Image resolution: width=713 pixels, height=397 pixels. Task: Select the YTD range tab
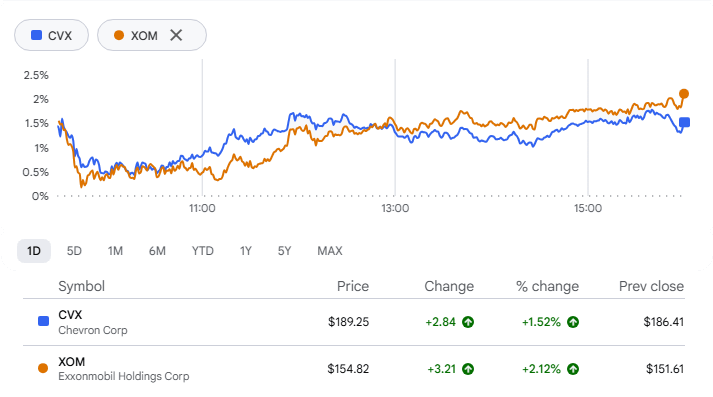(x=202, y=251)
